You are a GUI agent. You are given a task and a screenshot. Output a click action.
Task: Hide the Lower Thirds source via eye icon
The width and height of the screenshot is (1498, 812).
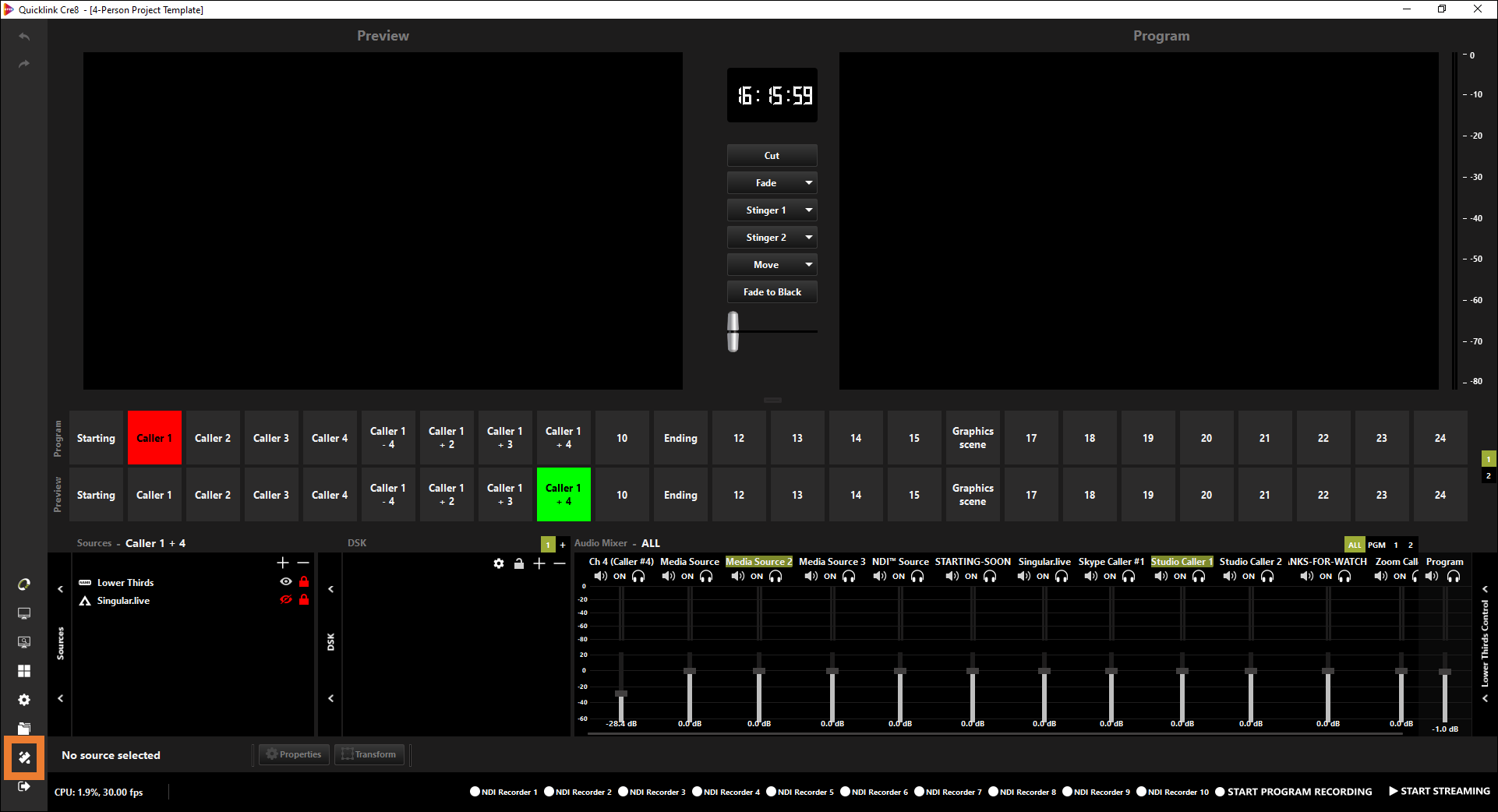click(x=286, y=582)
